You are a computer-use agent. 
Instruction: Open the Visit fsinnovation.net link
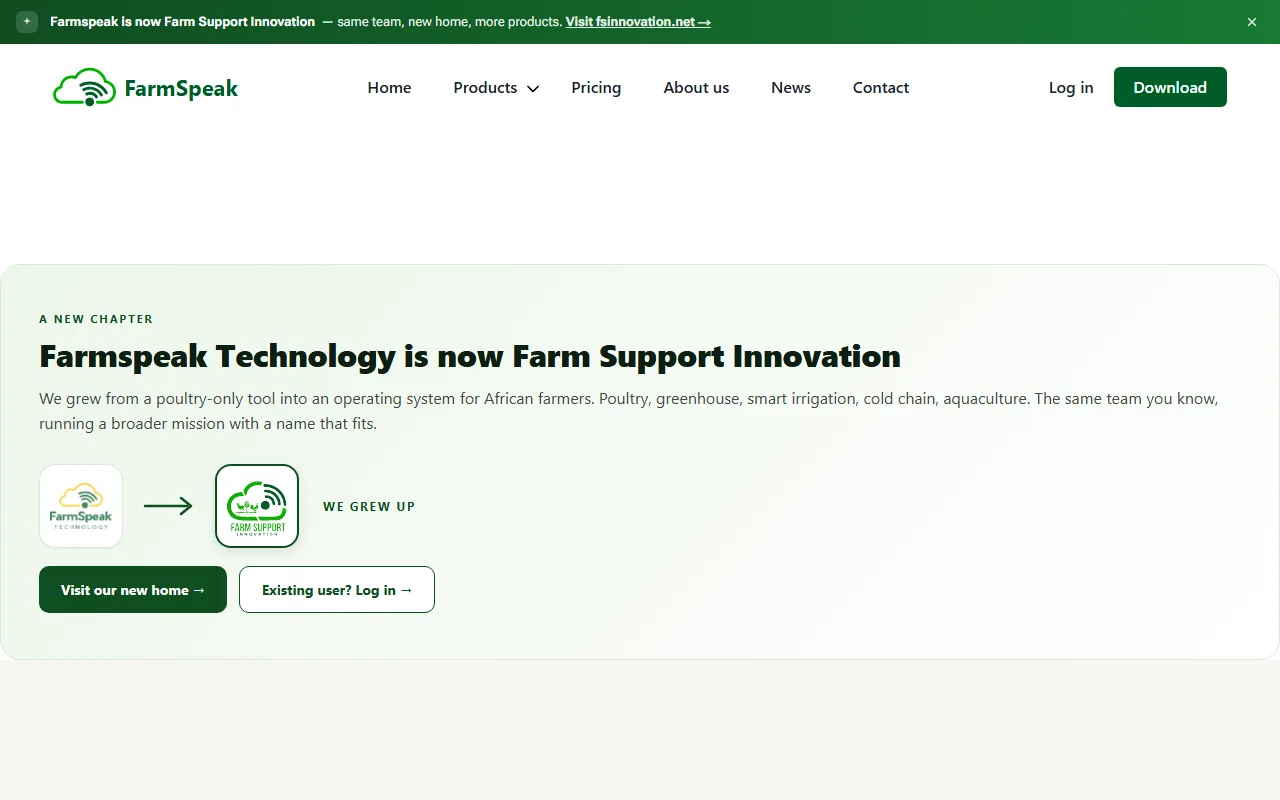(x=638, y=21)
